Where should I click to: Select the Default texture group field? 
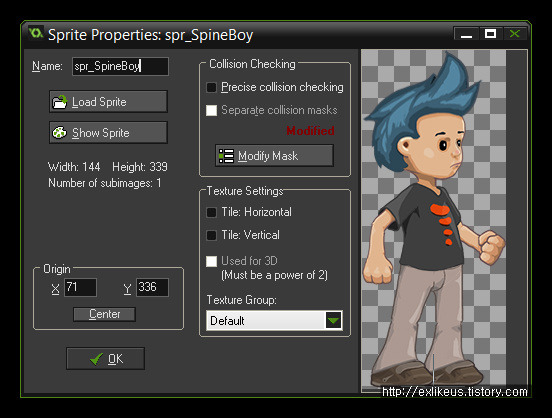click(x=274, y=320)
